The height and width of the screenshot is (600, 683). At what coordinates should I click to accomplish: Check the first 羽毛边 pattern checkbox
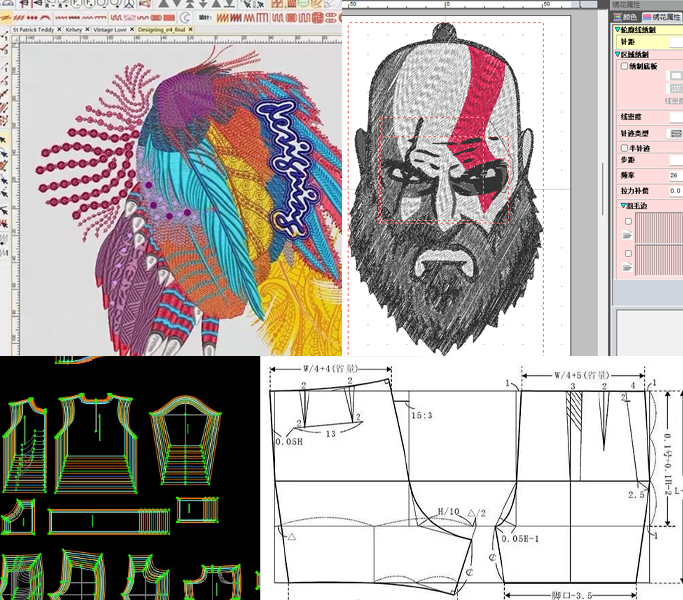[628, 221]
